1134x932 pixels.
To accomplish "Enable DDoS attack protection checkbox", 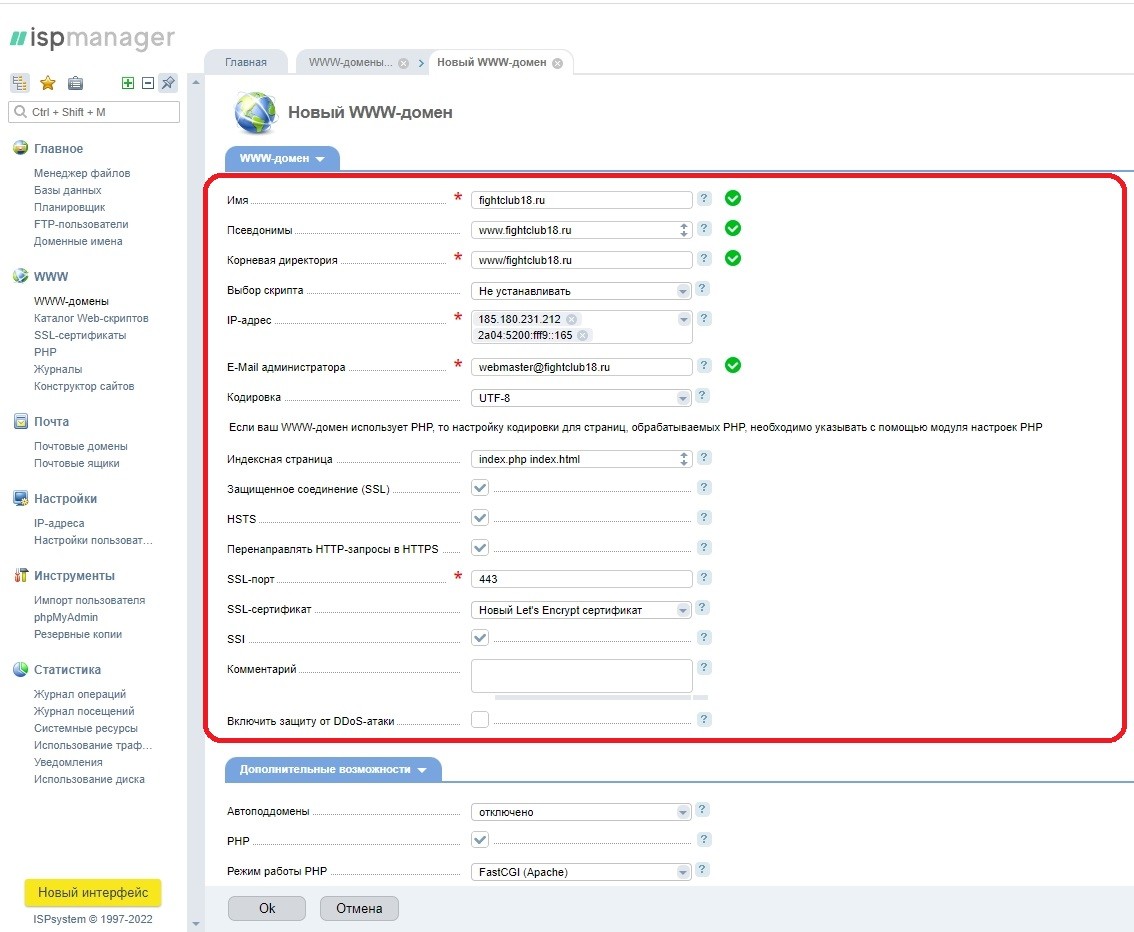I will pyautogui.click(x=480, y=719).
